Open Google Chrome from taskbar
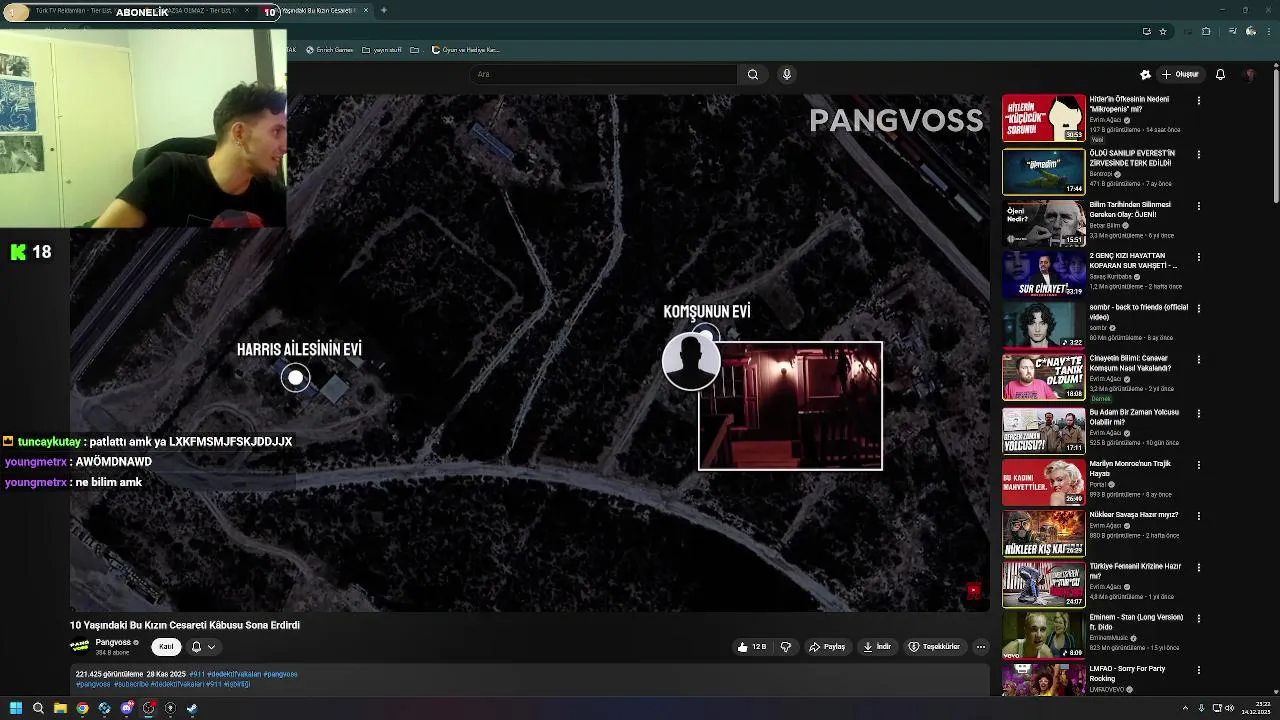Image resolution: width=1280 pixels, height=720 pixels. (x=82, y=708)
